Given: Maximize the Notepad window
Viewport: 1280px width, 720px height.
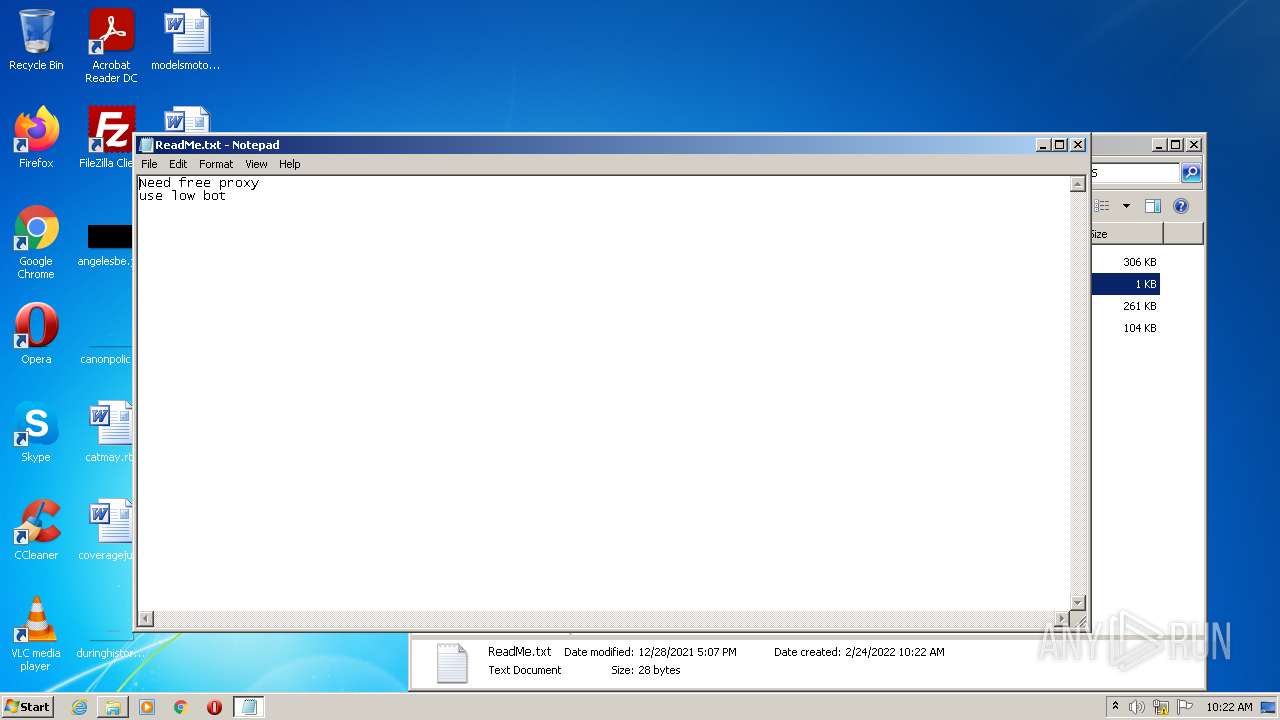Looking at the screenshot, I should (1061, 145).
